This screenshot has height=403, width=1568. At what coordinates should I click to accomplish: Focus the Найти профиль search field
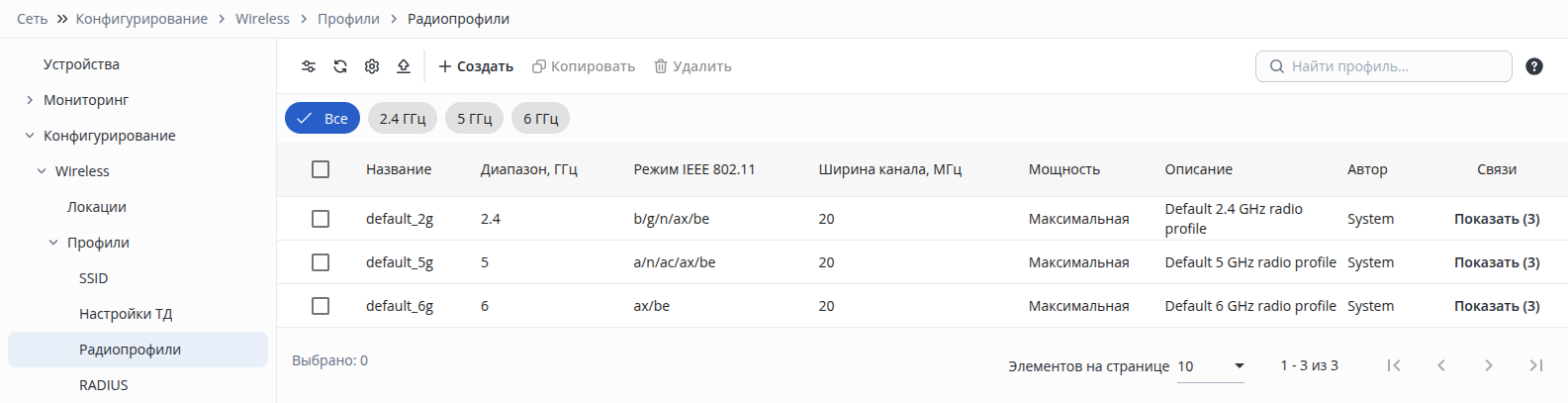point(1384,66)
